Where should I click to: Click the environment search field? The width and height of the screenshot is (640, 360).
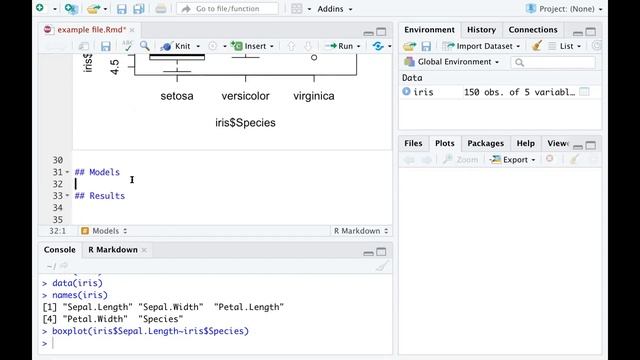(553, 62)
